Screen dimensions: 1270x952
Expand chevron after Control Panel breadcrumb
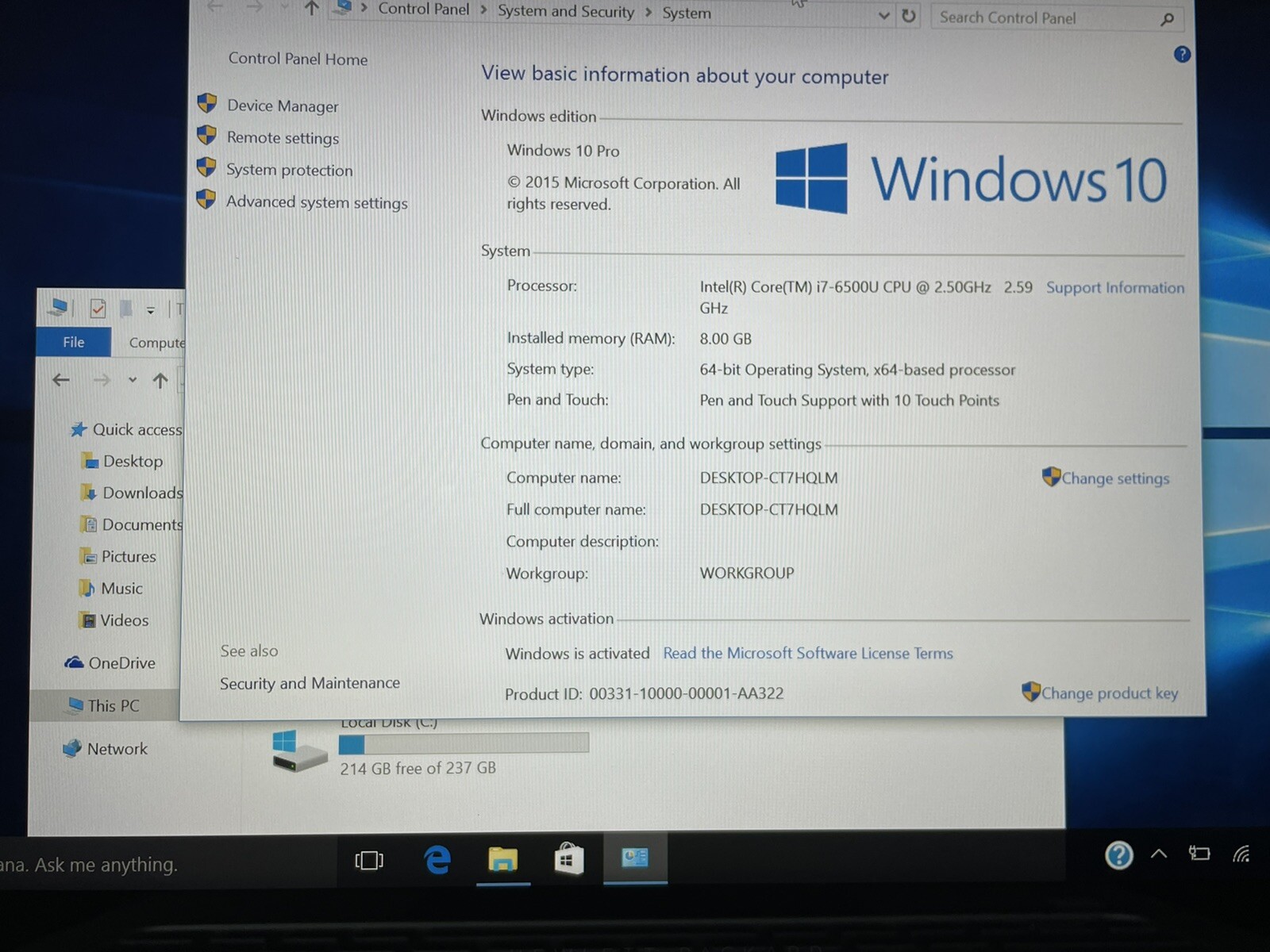(x=483, y=10)
